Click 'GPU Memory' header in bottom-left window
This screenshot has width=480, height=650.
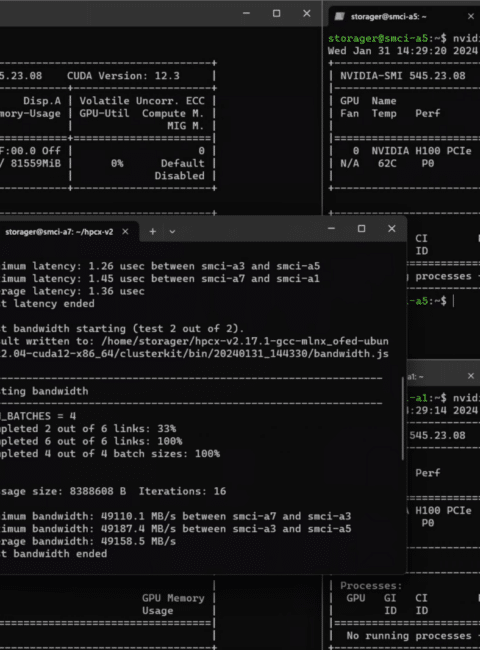click(x=173, y=598)
